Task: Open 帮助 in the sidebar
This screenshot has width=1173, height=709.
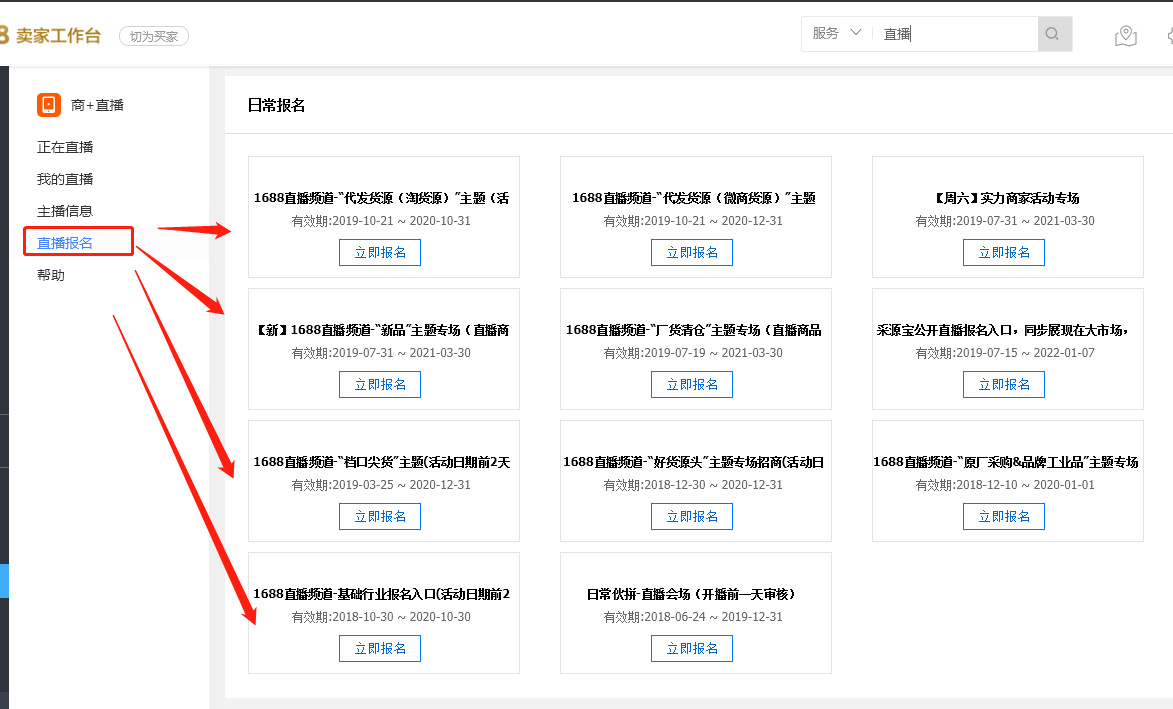Action: (51, 275)
